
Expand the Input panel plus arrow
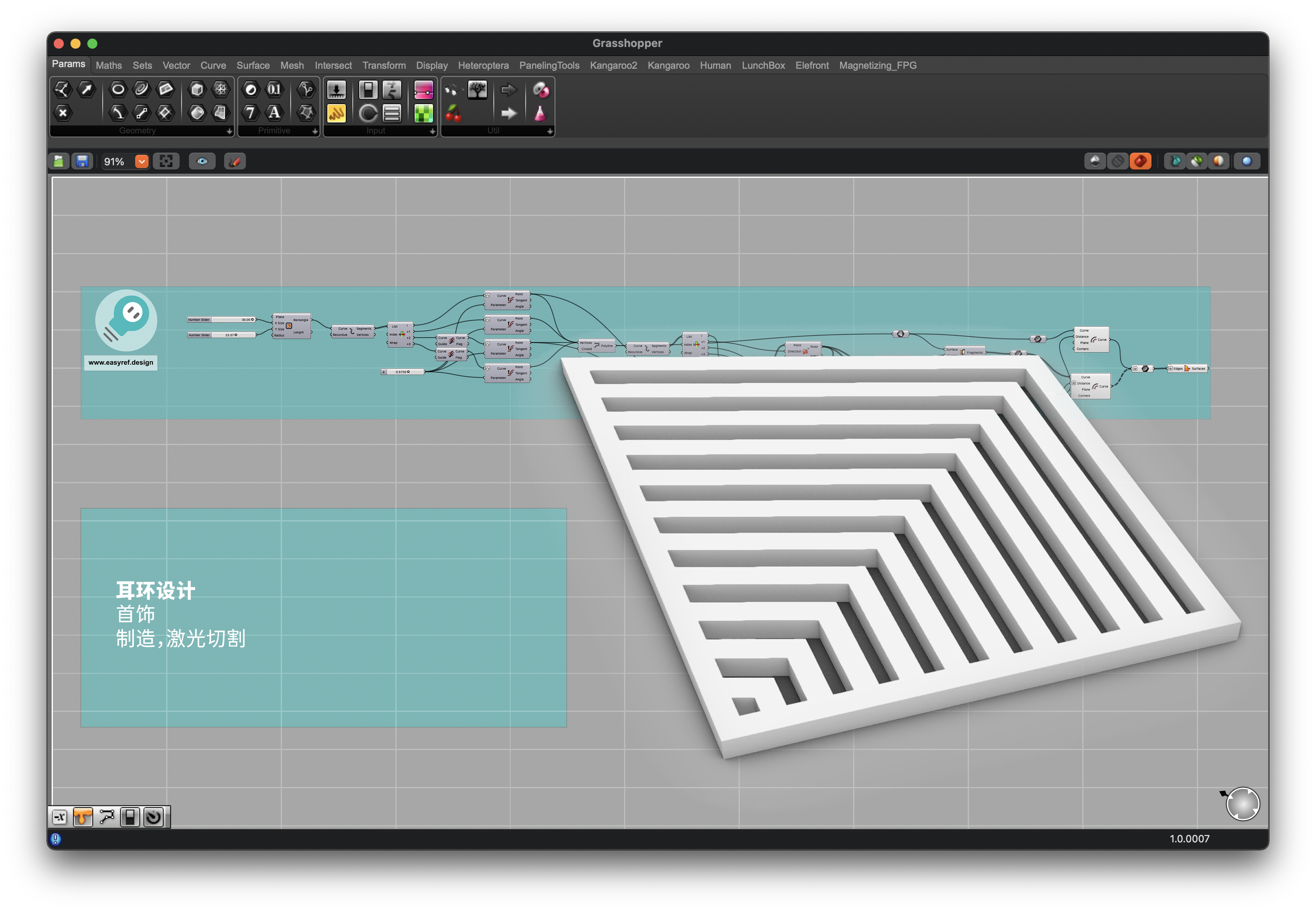click(x=432, y=131)
